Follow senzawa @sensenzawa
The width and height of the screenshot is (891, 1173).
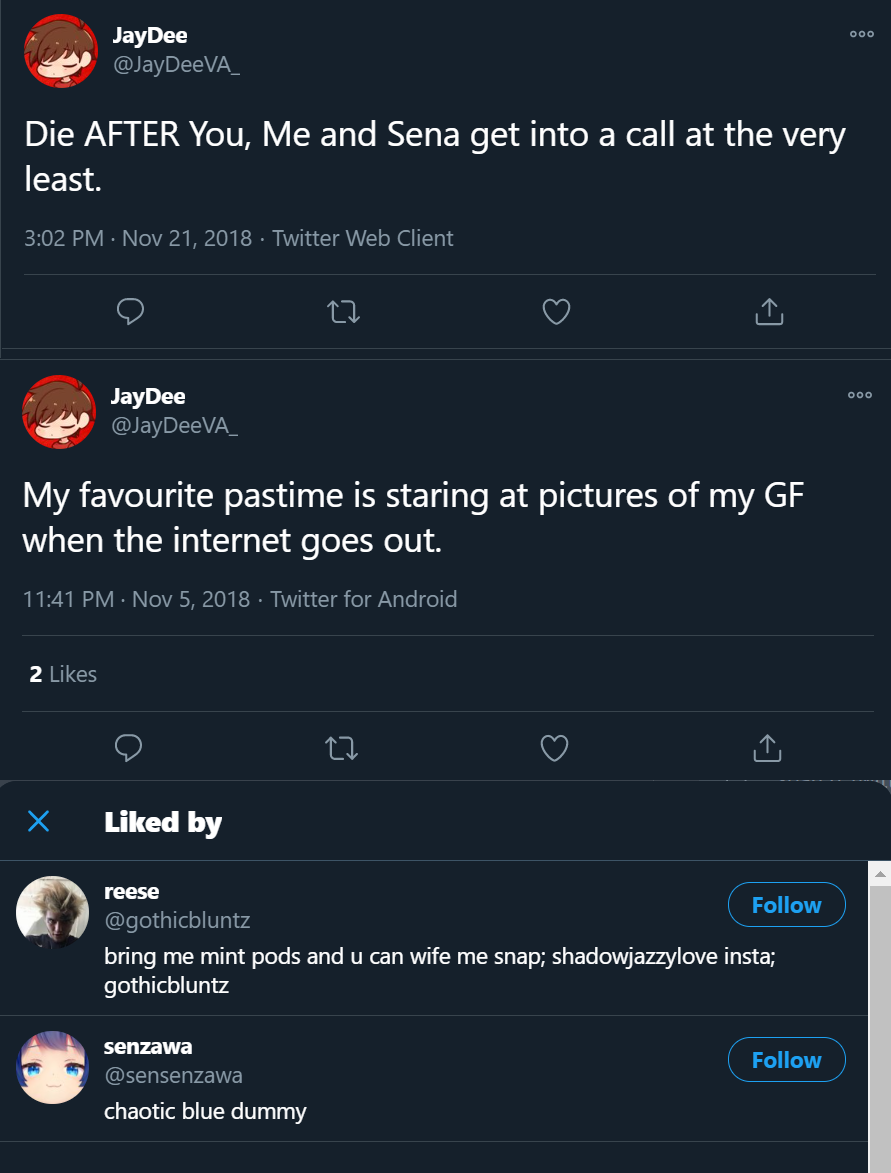click(x=786, y=1060)
